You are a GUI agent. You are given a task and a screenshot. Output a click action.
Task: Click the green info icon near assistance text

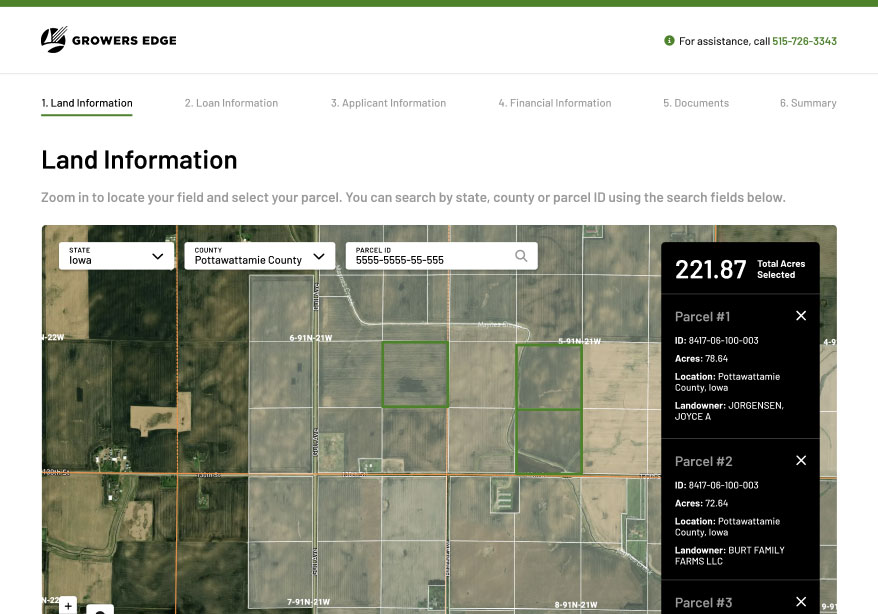[x=669, y=41]
